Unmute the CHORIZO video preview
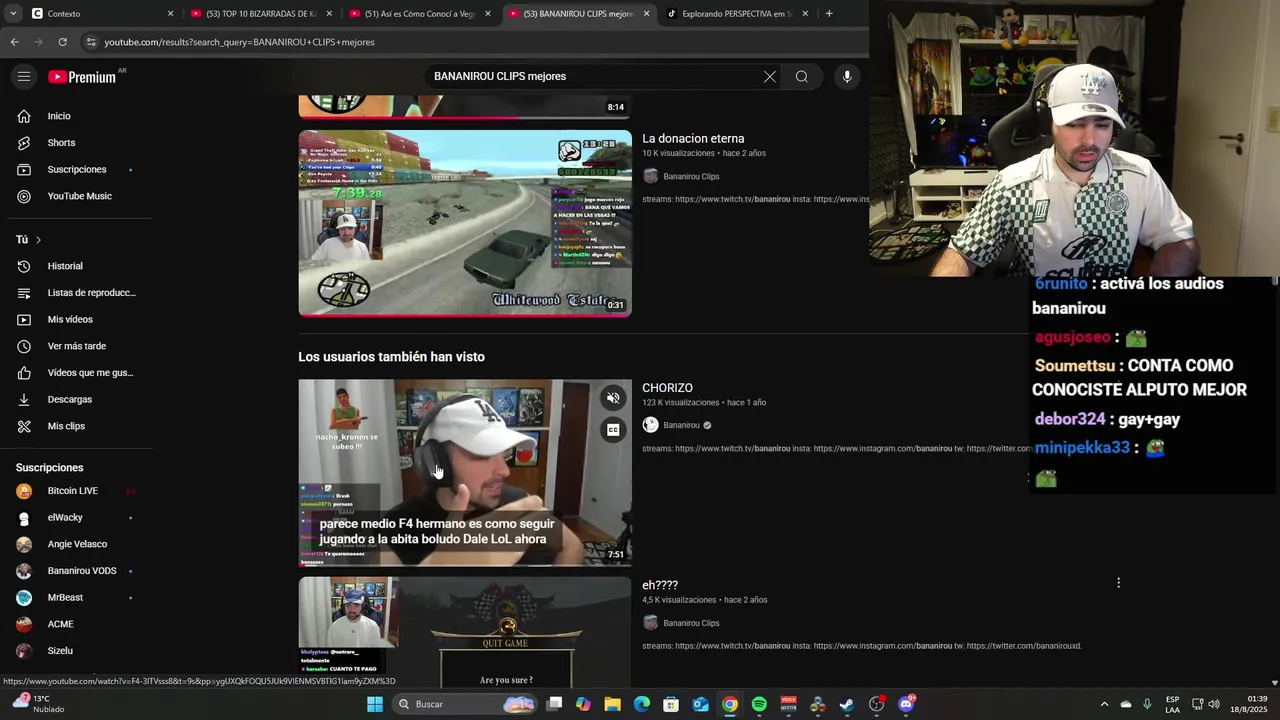The height and width of the screenshot is (720, 1280). click(x=613, y=398)
